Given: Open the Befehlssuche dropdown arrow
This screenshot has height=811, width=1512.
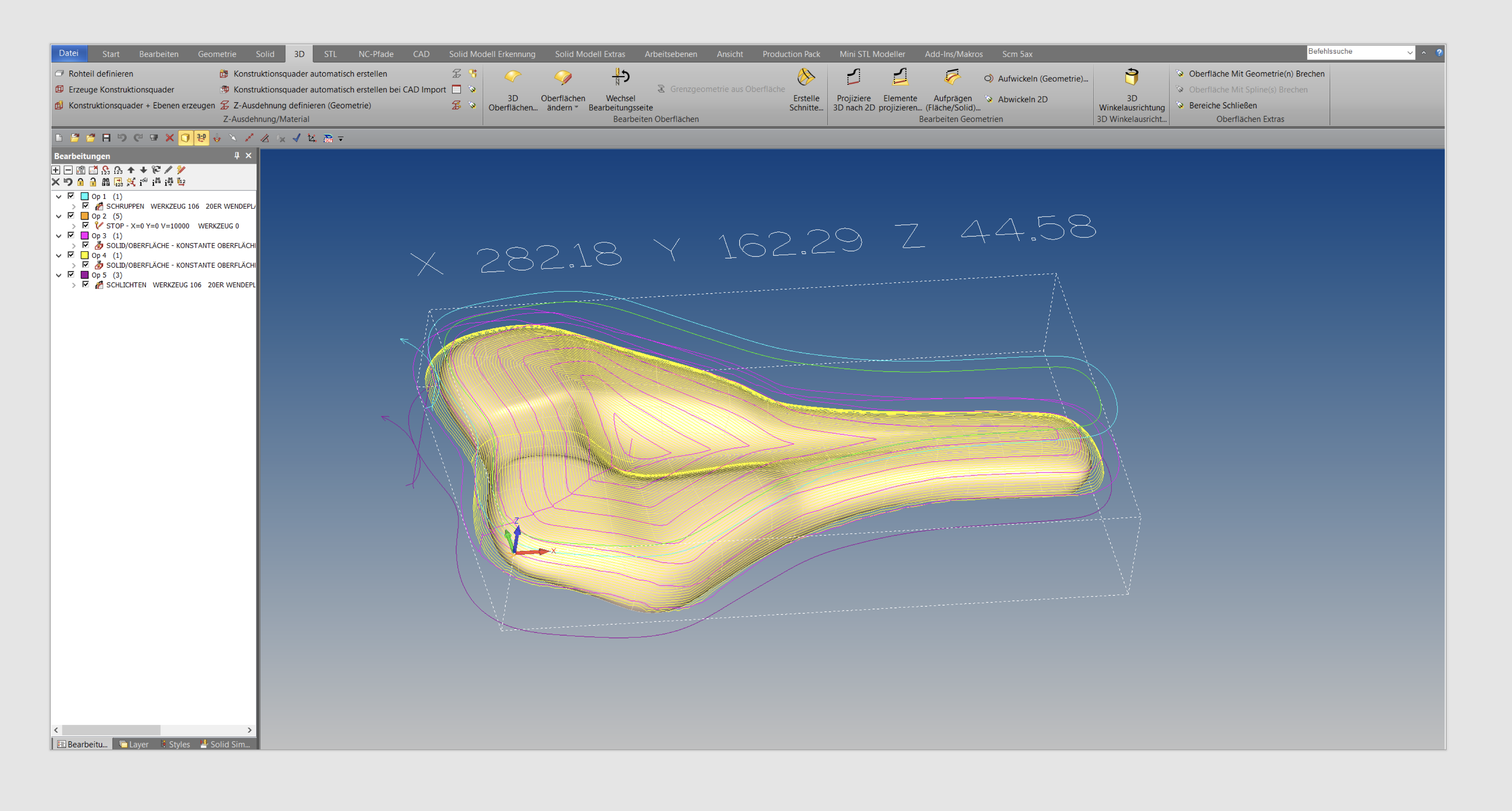Looking at the screenshot, I should [1409, 53].
